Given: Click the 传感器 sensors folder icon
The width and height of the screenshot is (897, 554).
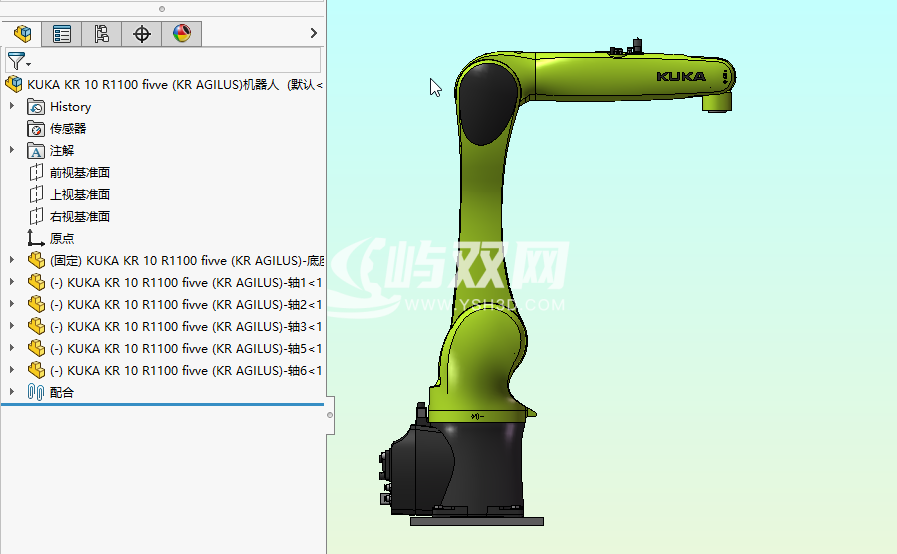Looking at the screenshot, I should (36, 129).
